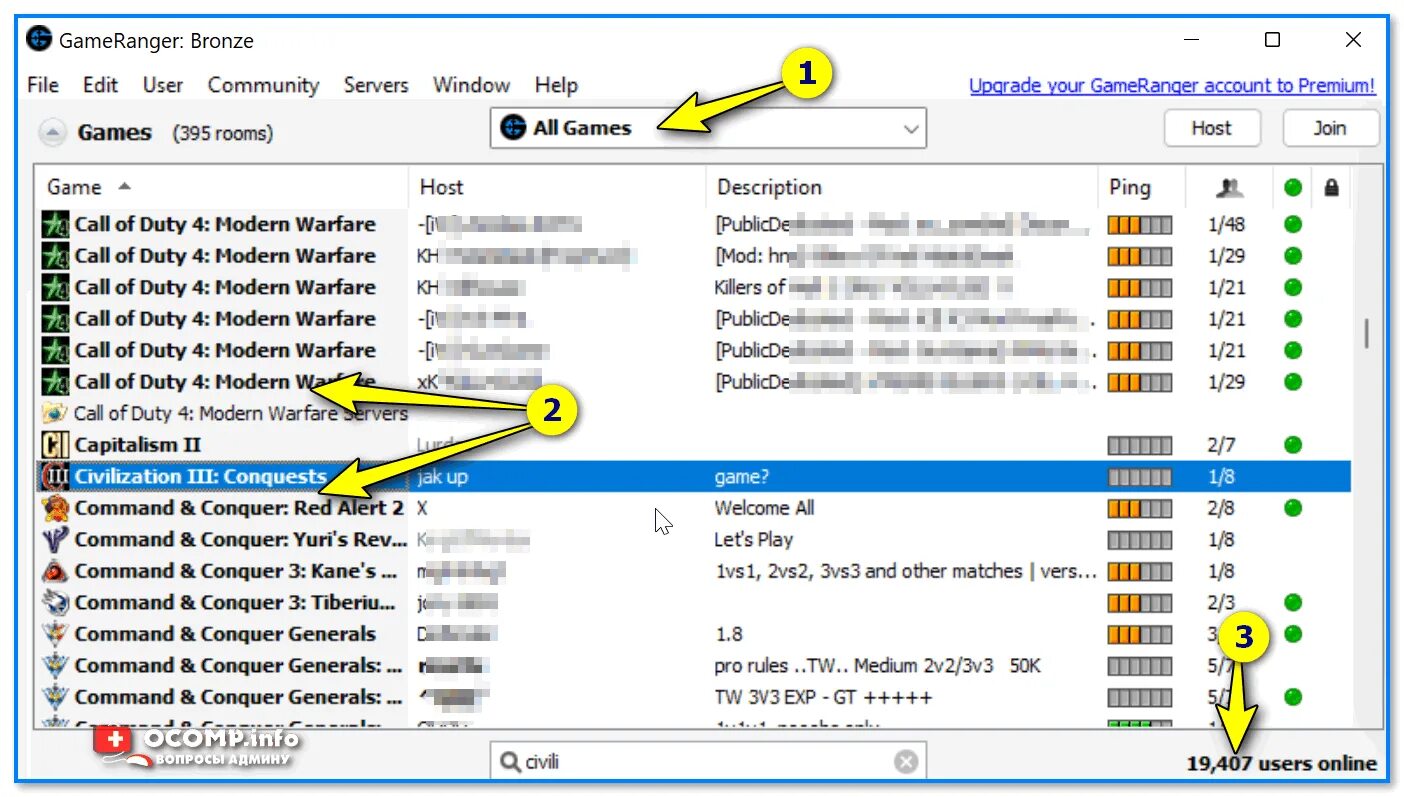Sort by the players count column icon
This screenshot has height=797, width=1404.
[x=1229, y=187]
